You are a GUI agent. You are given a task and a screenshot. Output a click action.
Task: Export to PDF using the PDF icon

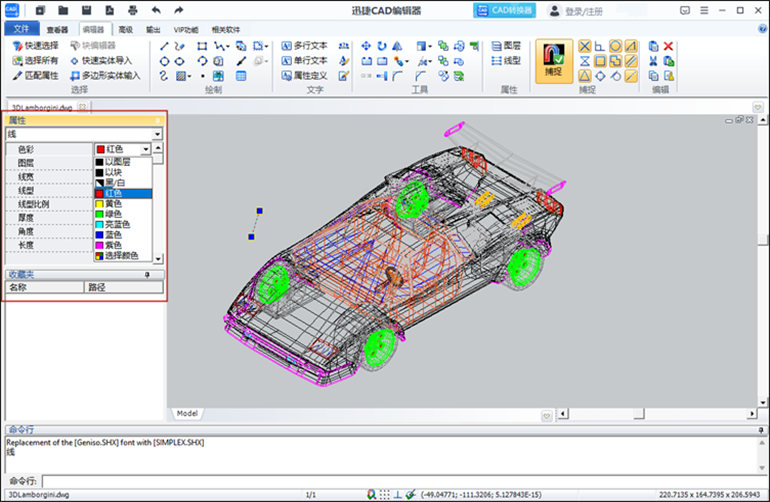pos(110,10)
